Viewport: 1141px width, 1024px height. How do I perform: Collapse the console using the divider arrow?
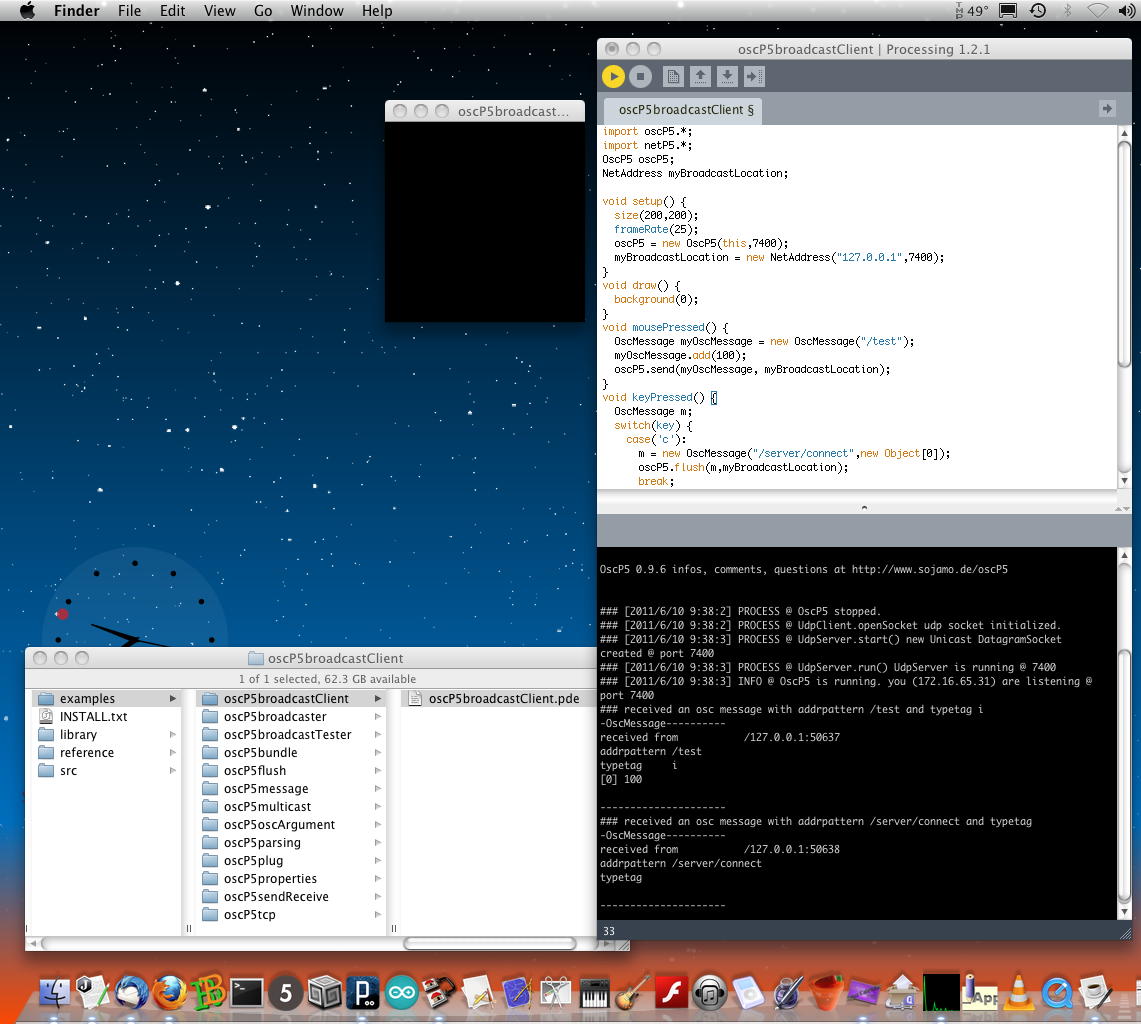pos(864,507)
